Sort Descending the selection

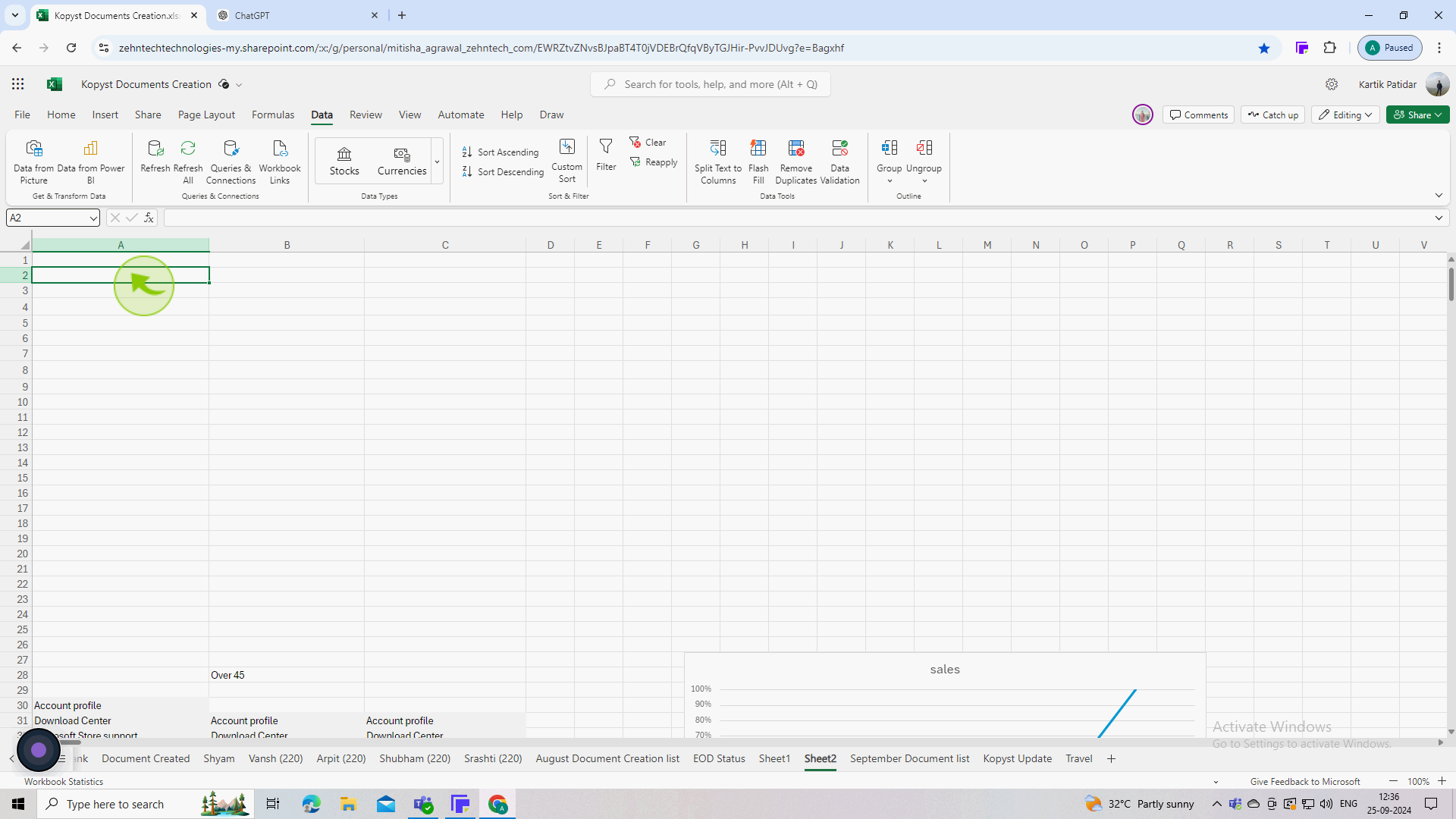(503, 172)
